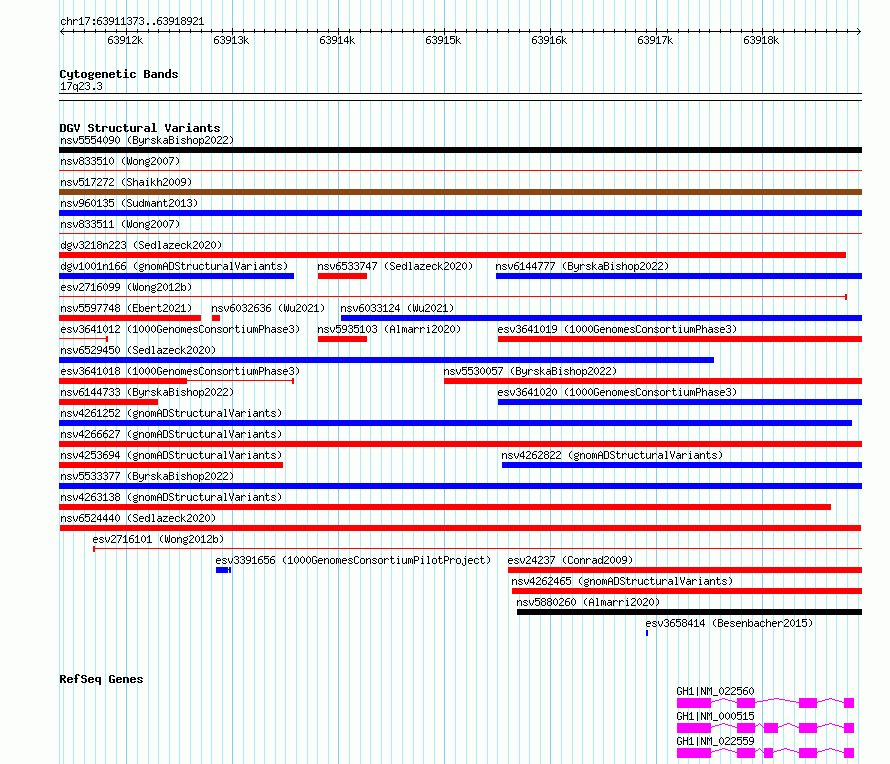The height and width of the screenshot is (764, 890).
Task: Select first exon of GH1 NM_022560 glyph
Action: coord(694,703)
